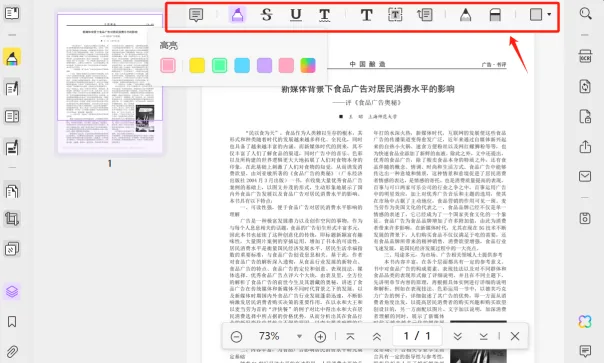Select the text comment T tool
This screenshot has width=604, height=363.
pos(366,15)
